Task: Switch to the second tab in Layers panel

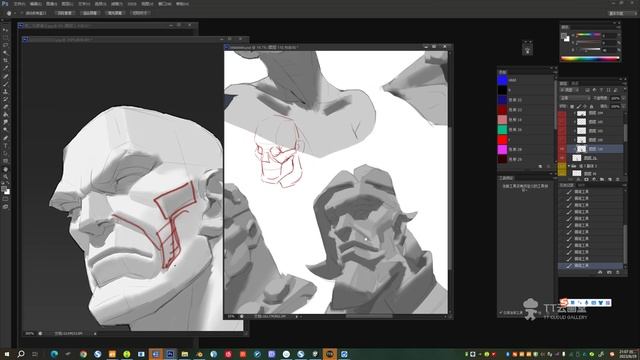Action: 575,83
